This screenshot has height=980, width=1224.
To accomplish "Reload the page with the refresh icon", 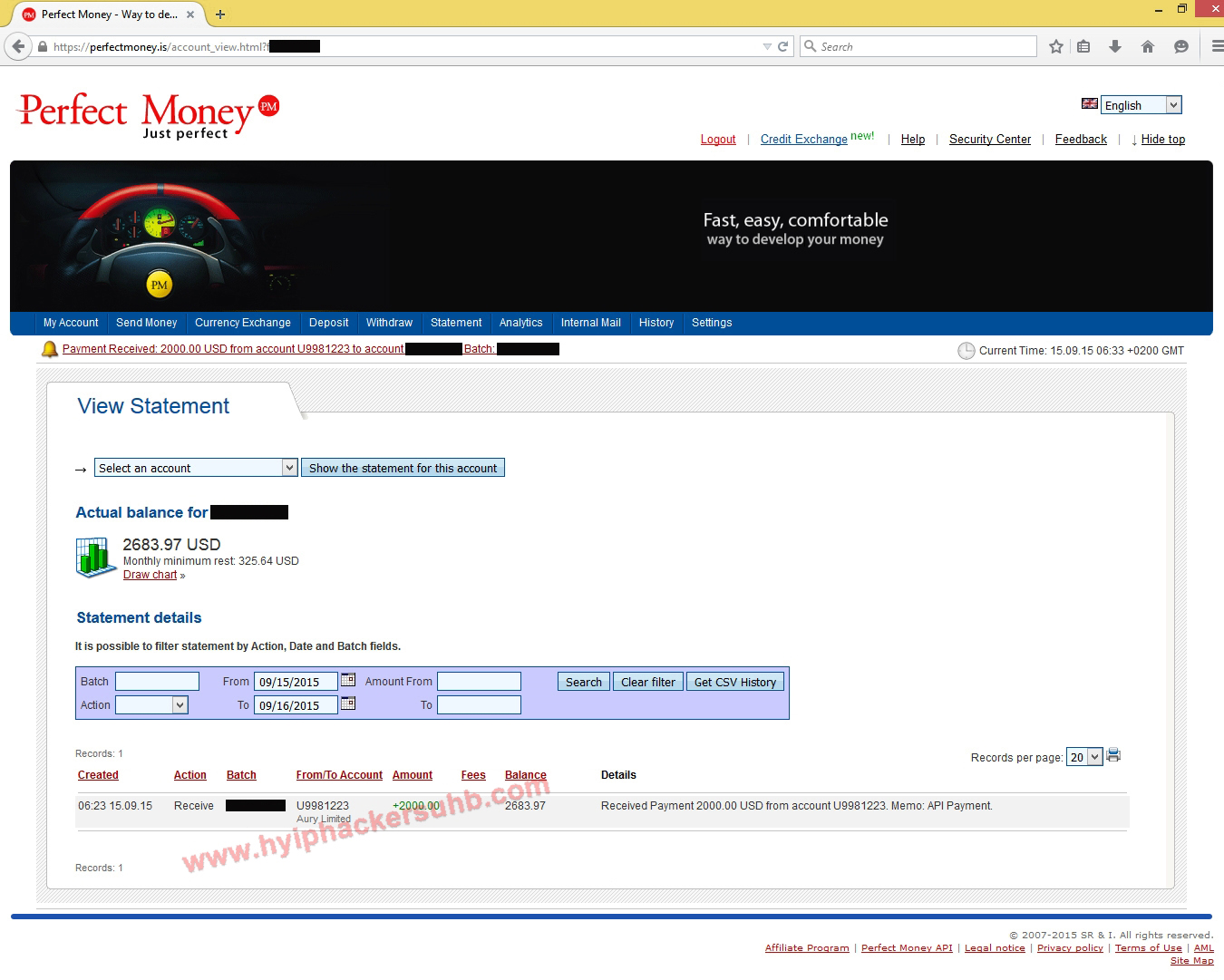I will tap(782, 46).
